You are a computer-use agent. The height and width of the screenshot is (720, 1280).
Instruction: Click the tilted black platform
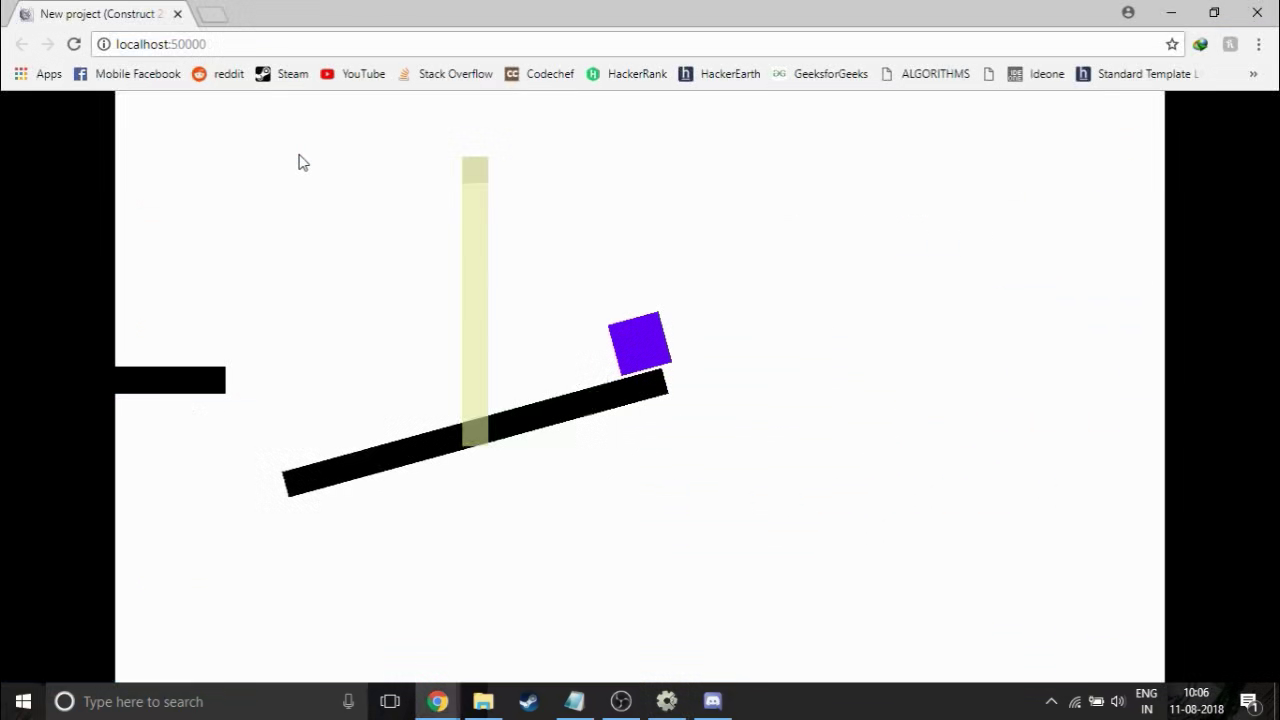pos(475,433)
